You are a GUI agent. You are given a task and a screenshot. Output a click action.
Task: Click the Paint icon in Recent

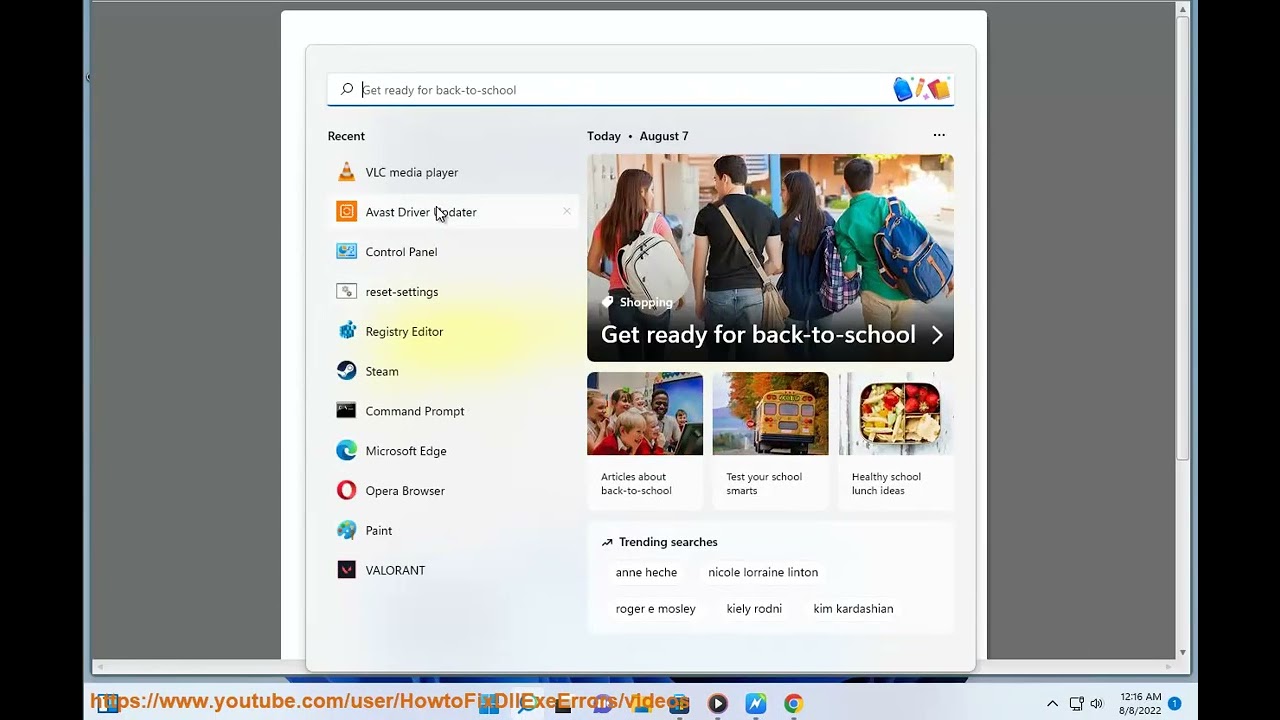pyautogui.click(x=346, y=530)
